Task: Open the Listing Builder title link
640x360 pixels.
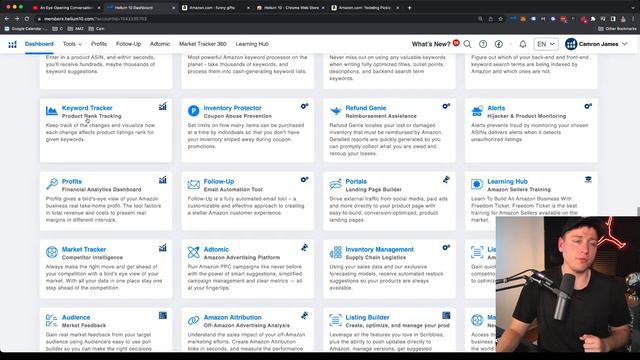Action: [367, 317]
